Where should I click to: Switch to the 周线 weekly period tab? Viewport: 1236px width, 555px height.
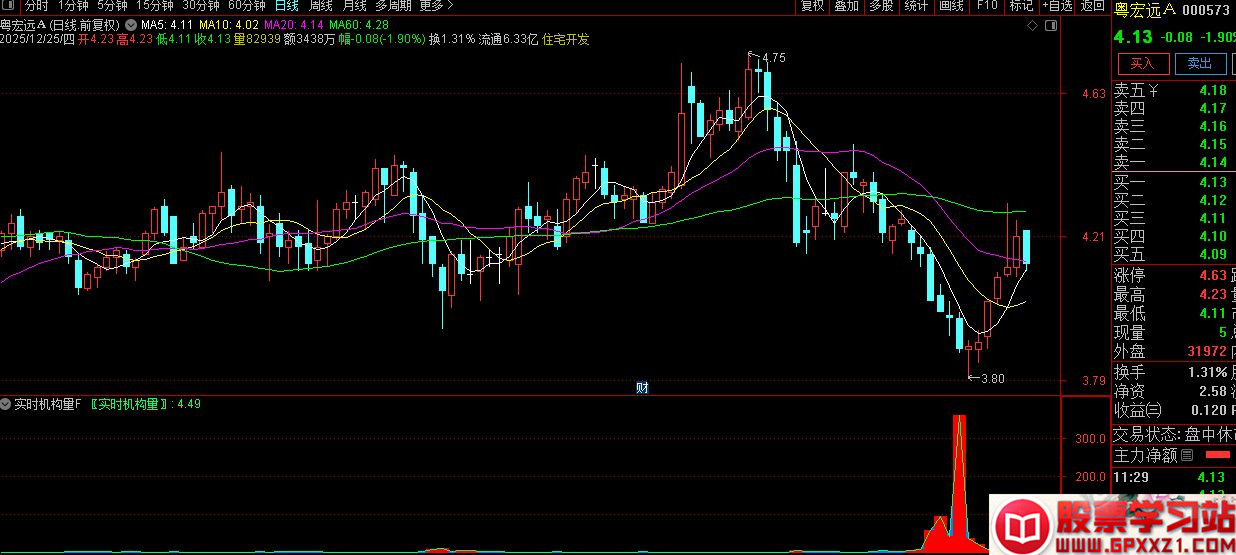tap(321, 6)
